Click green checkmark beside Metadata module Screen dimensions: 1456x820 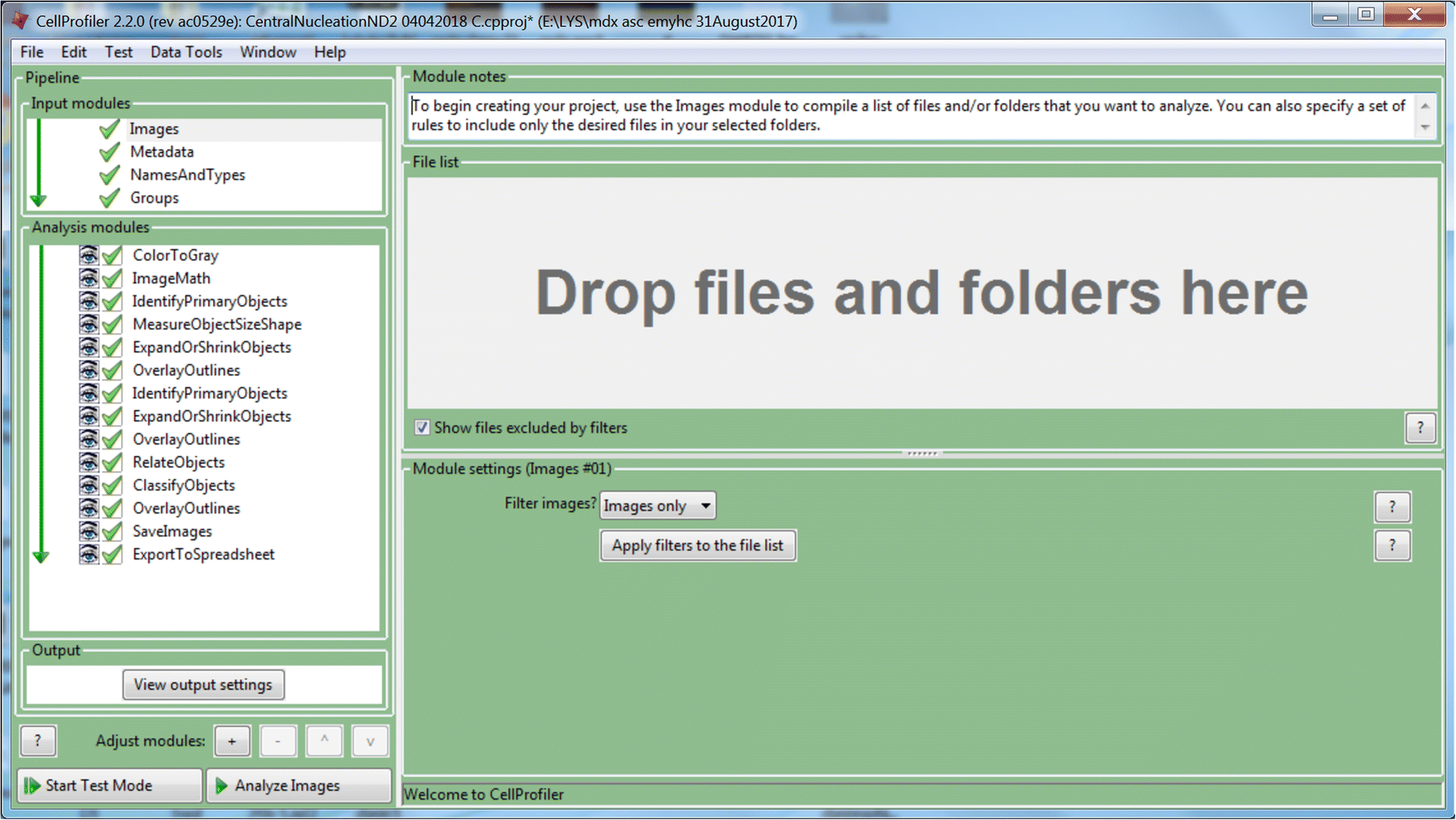(109, 152)
